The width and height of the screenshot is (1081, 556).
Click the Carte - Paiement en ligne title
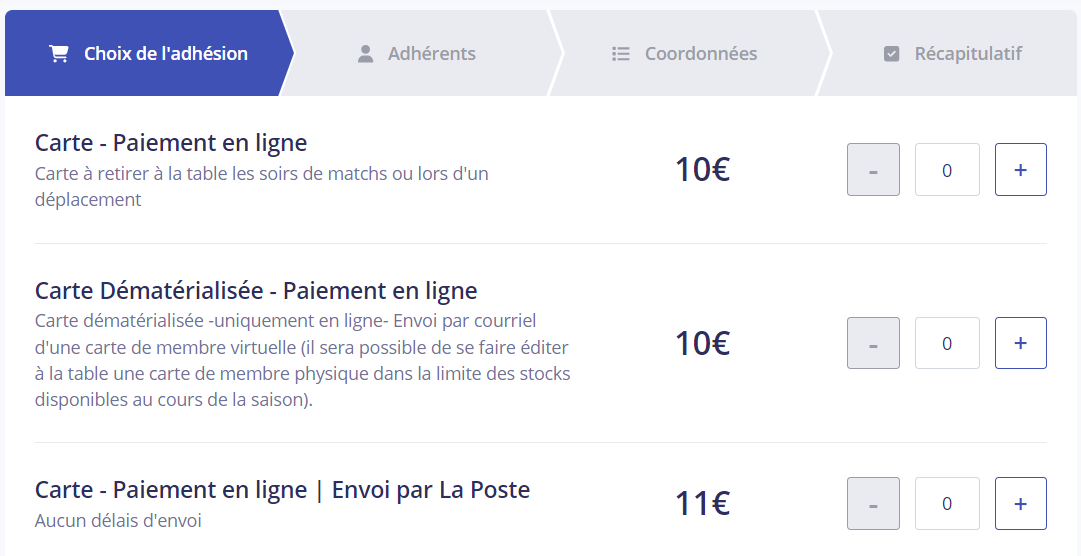[x=171, y=143]
